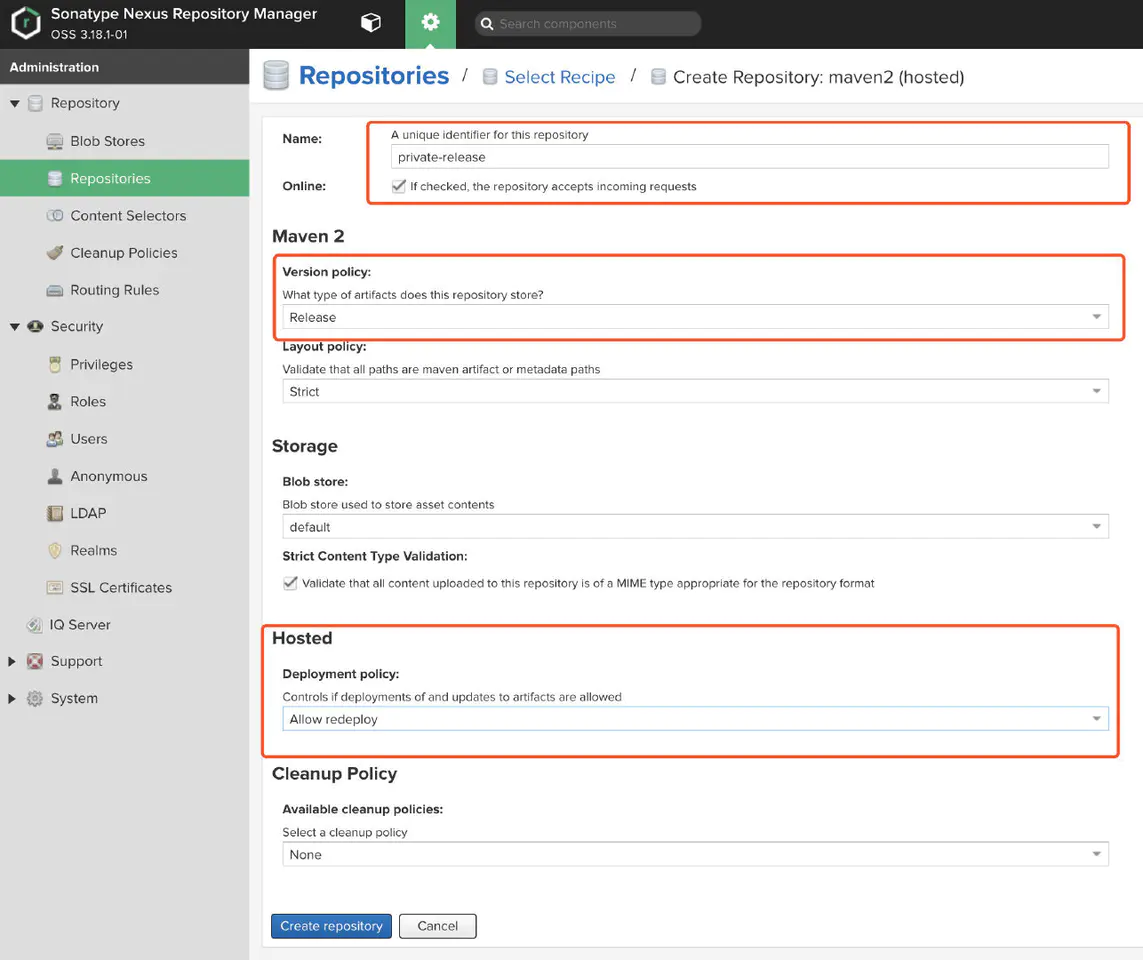This screenshot has width=1143, height=960.
Task: Click the Create repository button
Action: point(331,926)
